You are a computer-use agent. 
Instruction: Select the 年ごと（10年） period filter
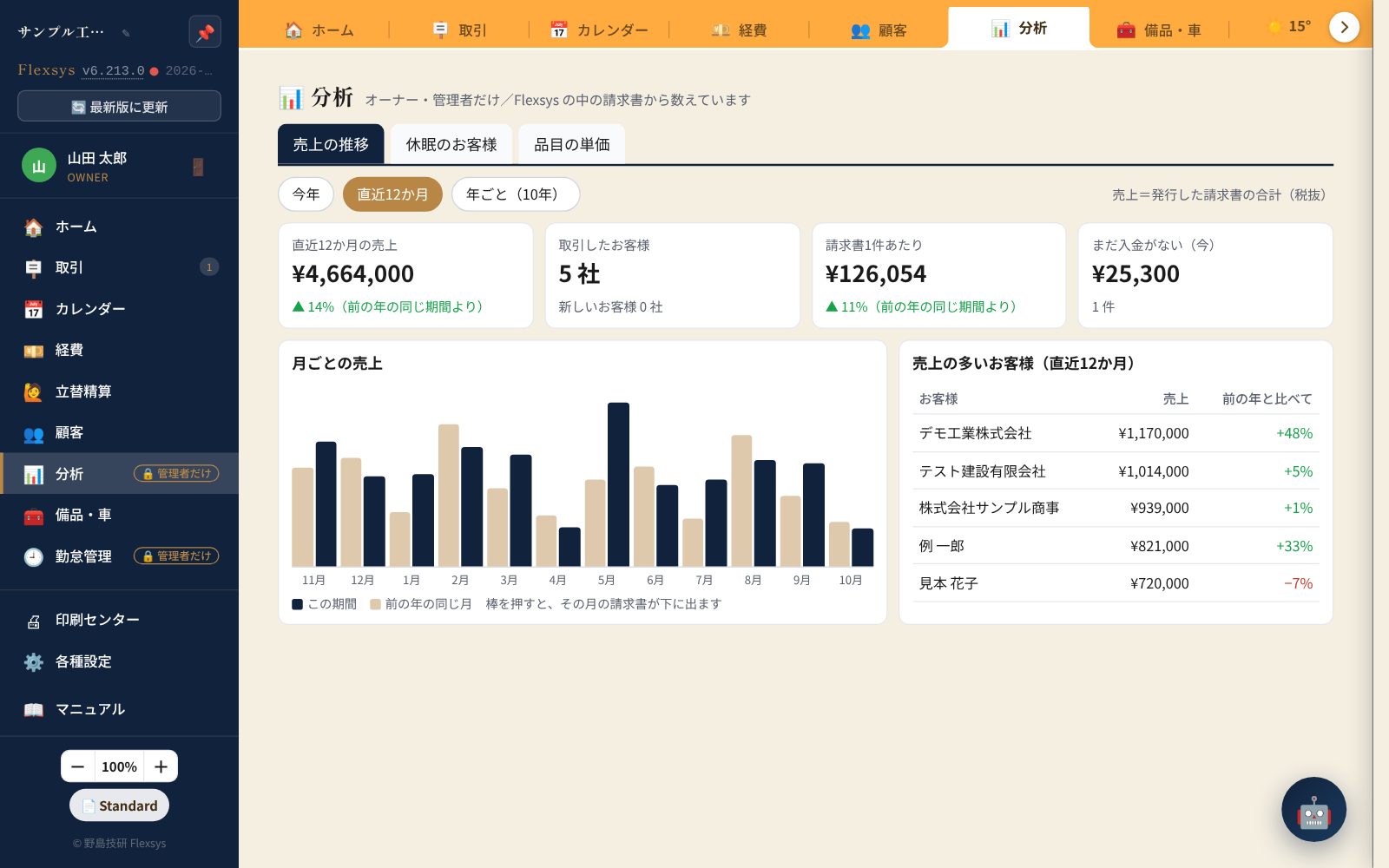(x=516, y=194)
